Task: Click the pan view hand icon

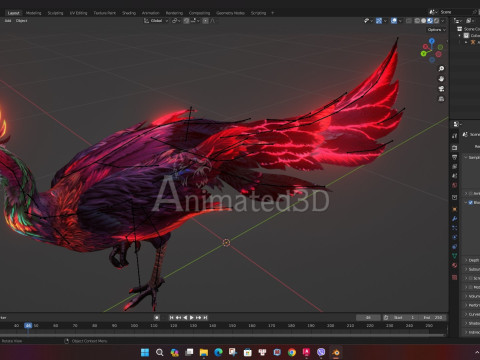Action: 441,79
